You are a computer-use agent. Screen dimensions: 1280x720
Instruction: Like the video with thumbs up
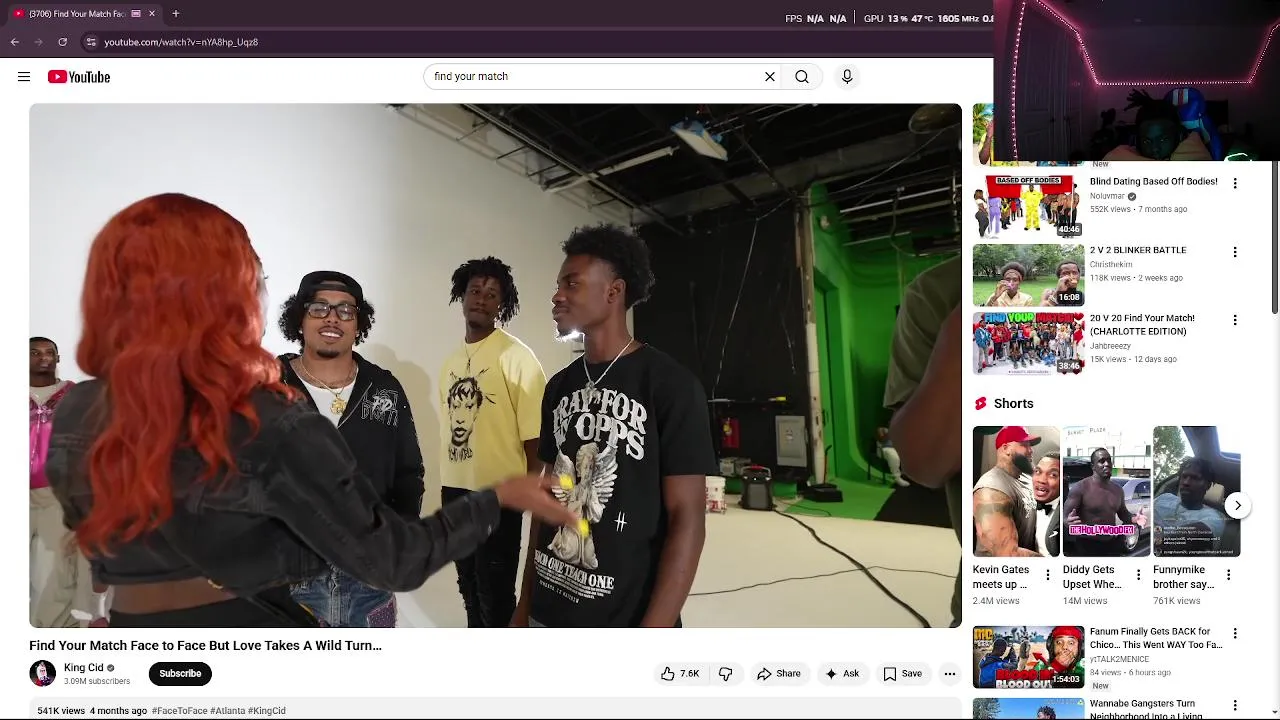pyautogui.click(x=680, y=674)
